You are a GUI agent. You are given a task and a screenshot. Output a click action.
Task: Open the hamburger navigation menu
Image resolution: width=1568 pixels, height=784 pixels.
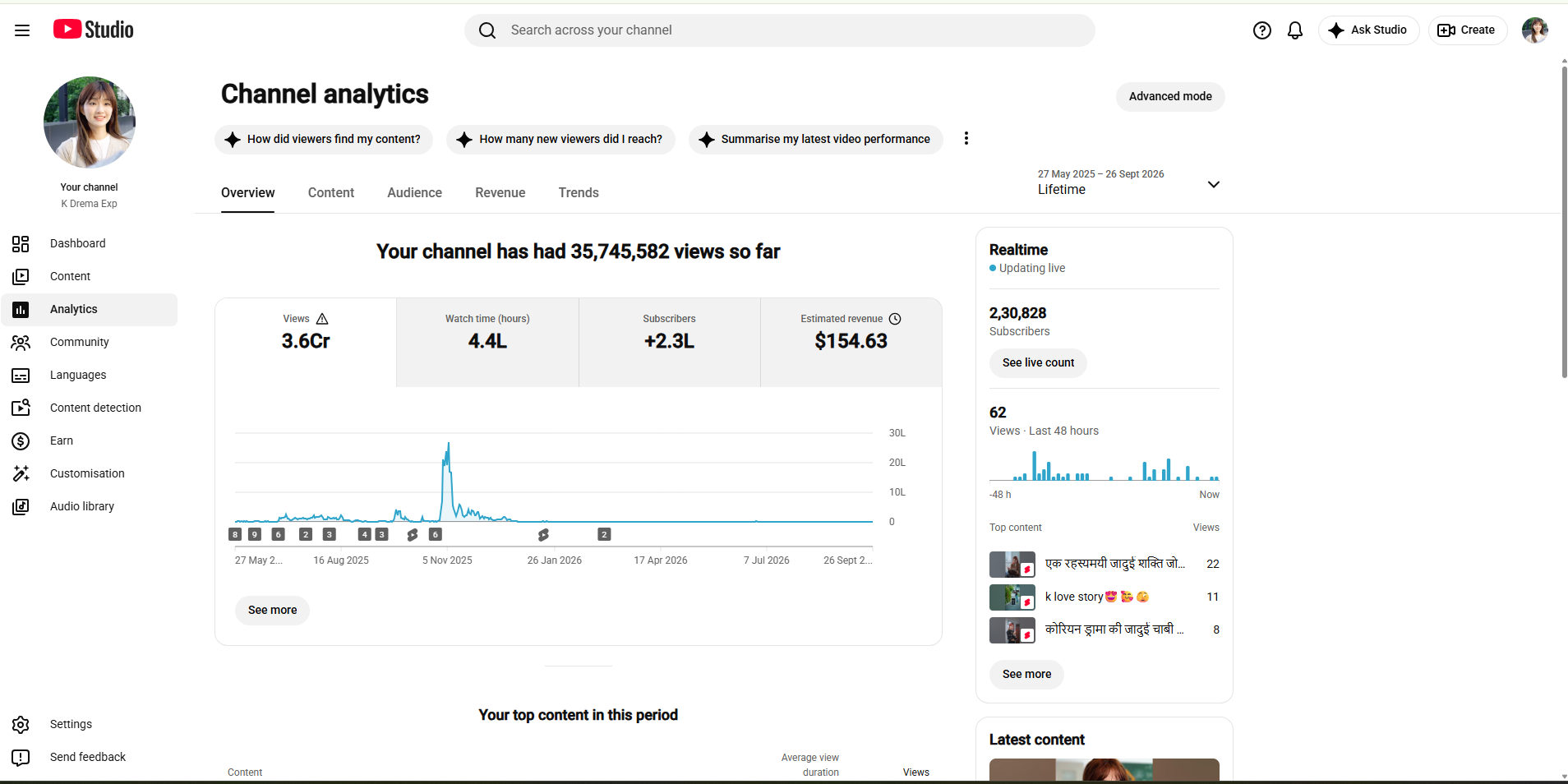pyautogui.click(x=22, y=30)
